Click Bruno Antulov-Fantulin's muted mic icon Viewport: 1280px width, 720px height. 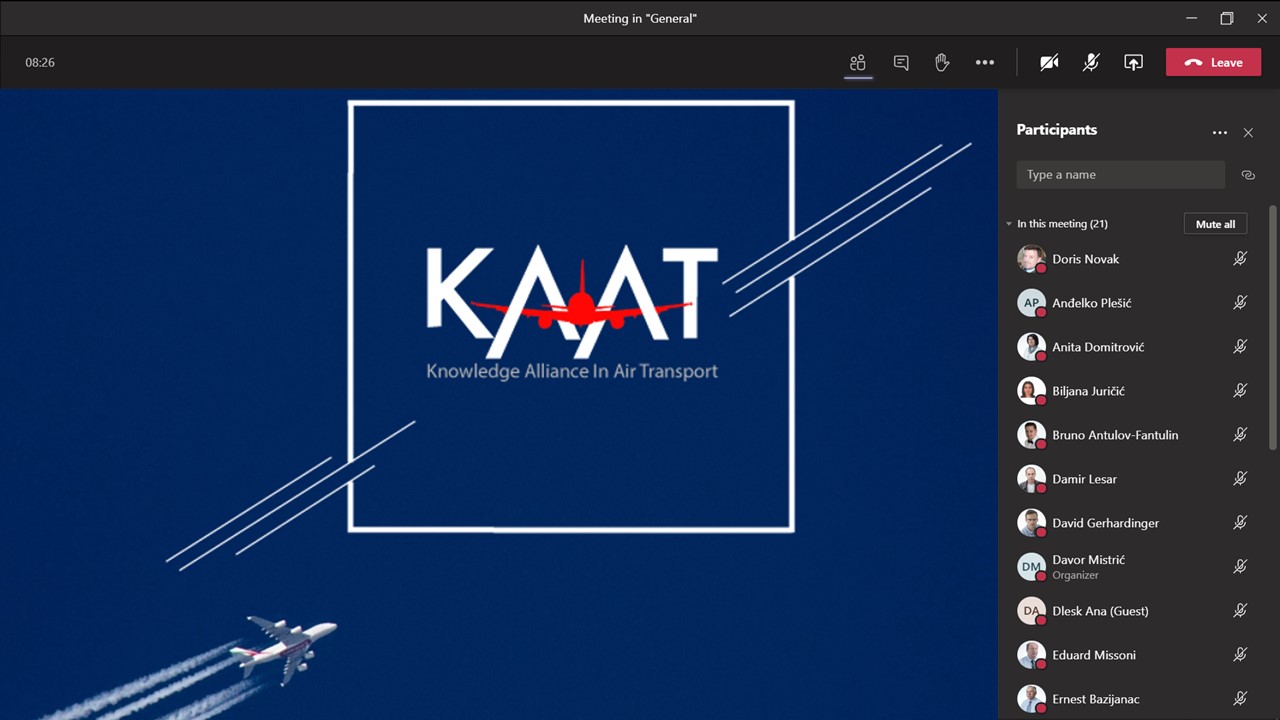pyautogui.click(x=1240, y=434)
